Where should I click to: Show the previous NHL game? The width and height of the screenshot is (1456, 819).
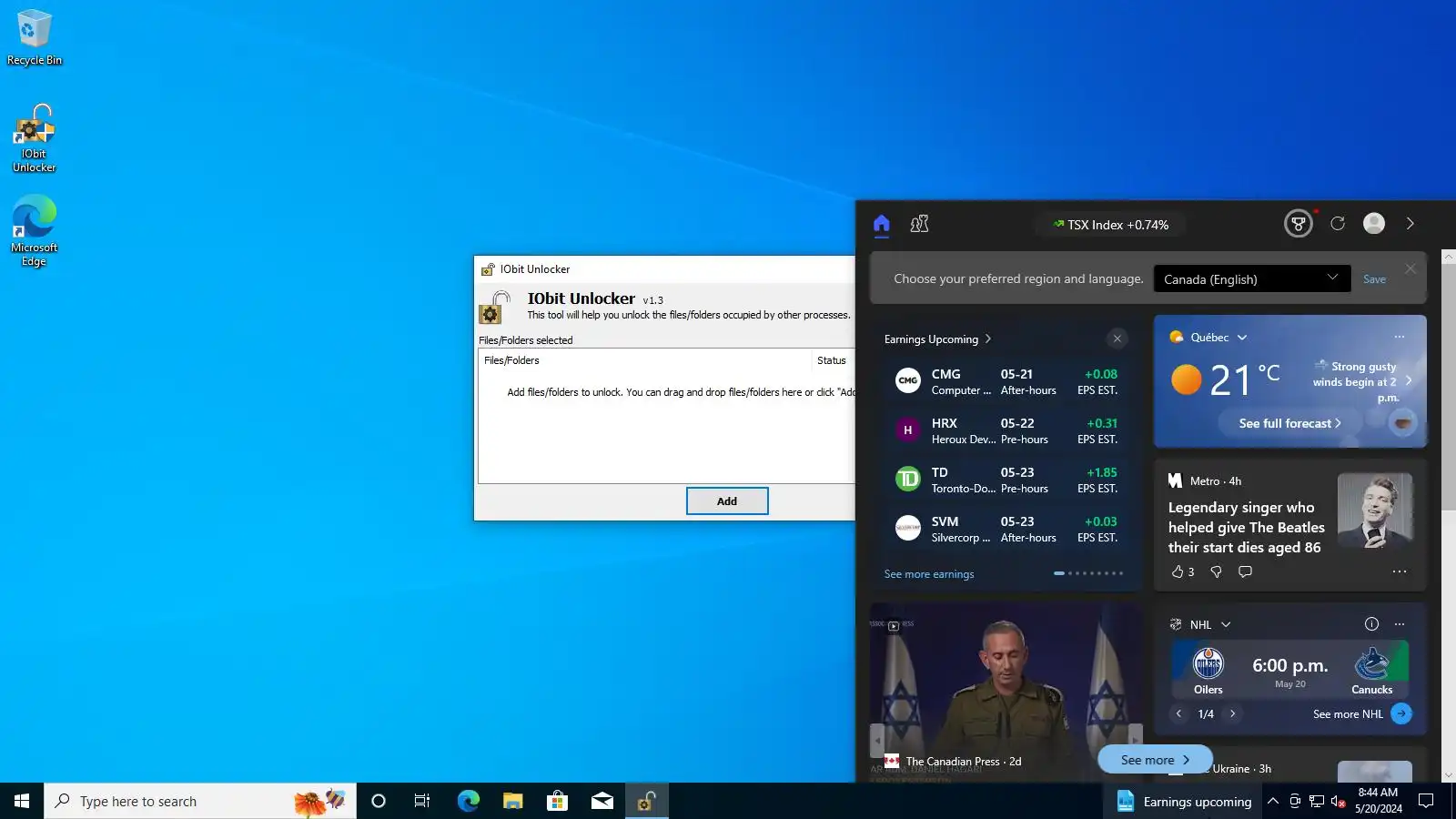[x=1178, y=714]
